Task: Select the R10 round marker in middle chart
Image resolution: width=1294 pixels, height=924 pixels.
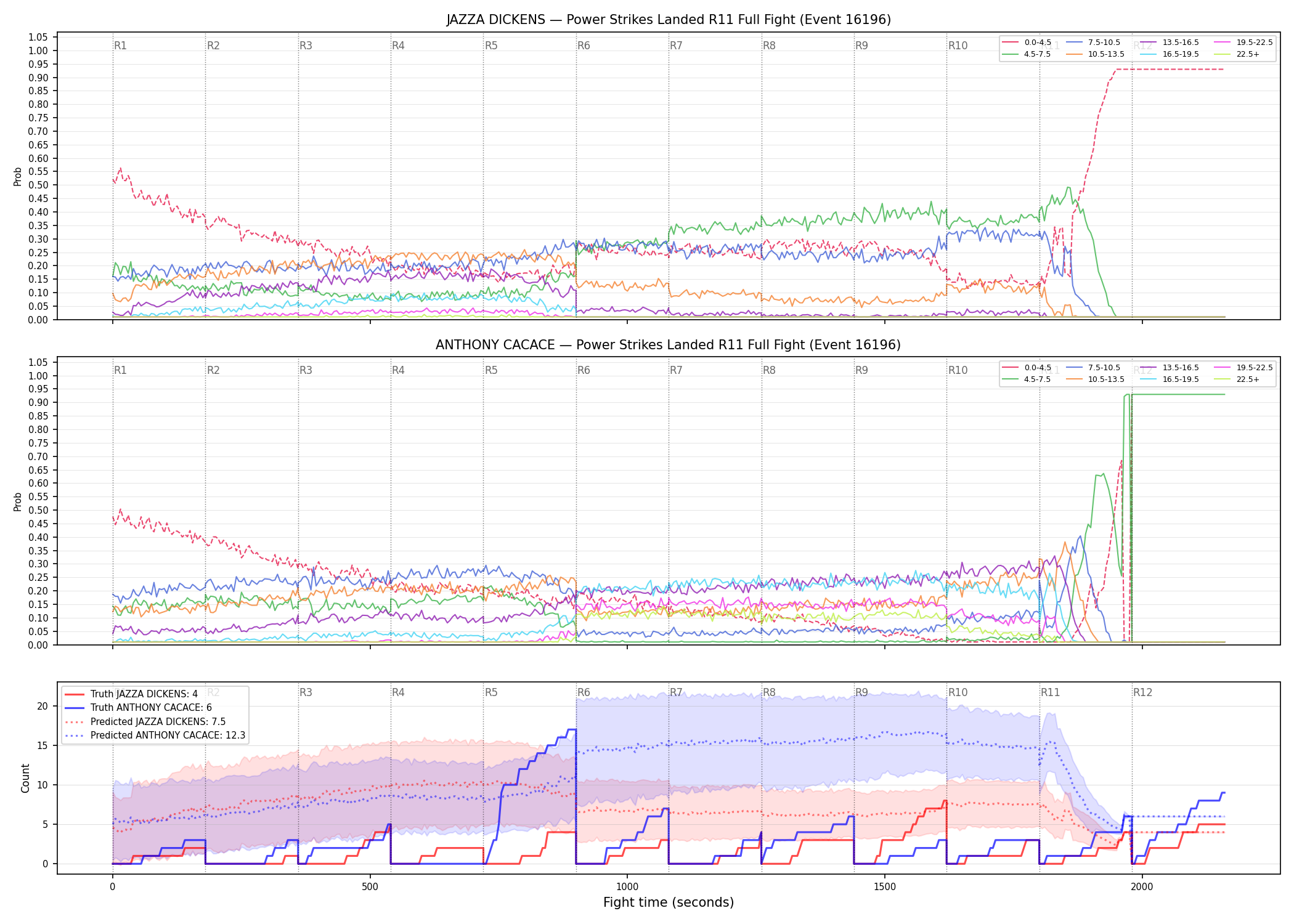Action: click(x=958, y=370)
